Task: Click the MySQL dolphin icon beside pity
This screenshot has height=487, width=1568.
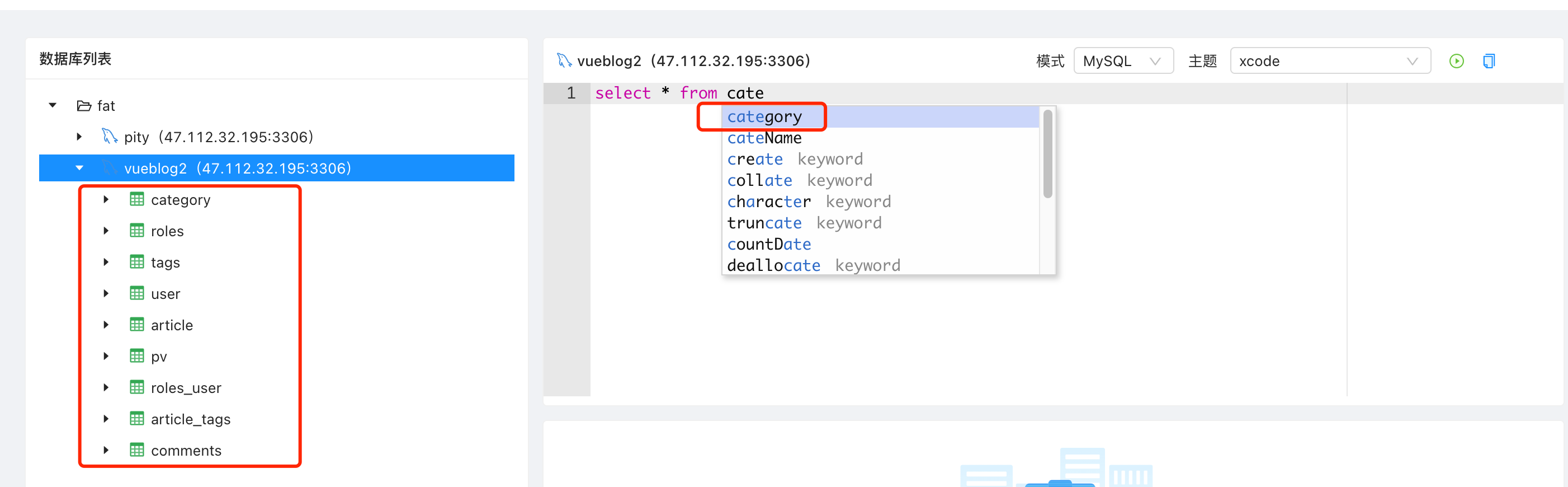Action: [109, 137]
